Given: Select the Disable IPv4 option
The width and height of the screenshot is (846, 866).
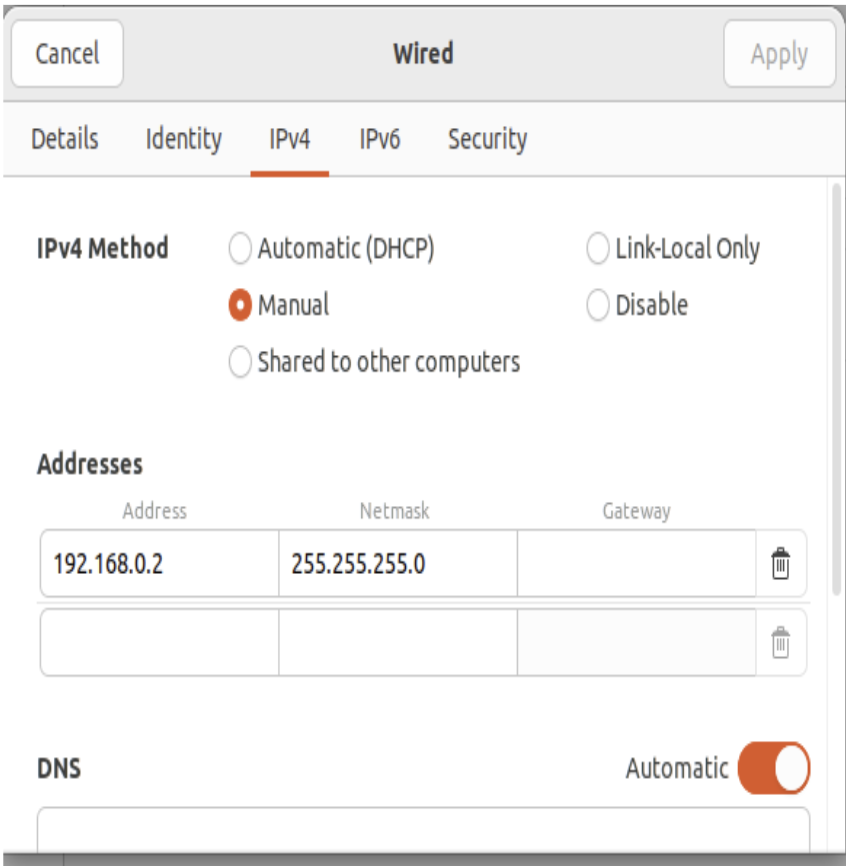Looking at the screenshot, I should pos(637,305).
